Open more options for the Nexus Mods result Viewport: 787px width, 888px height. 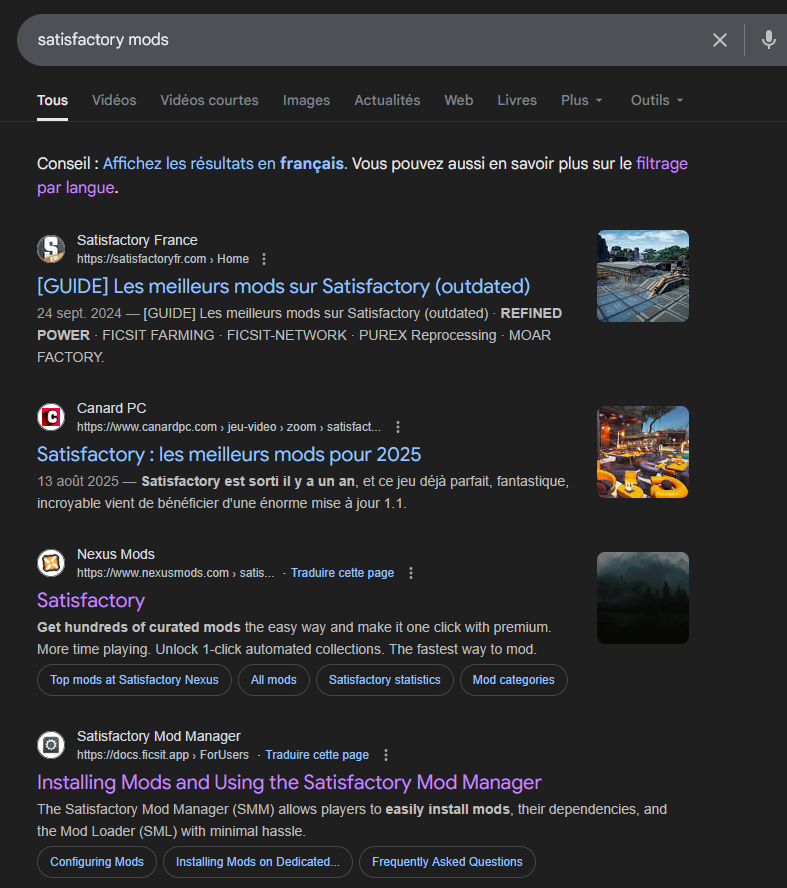(x=411, y=573)
